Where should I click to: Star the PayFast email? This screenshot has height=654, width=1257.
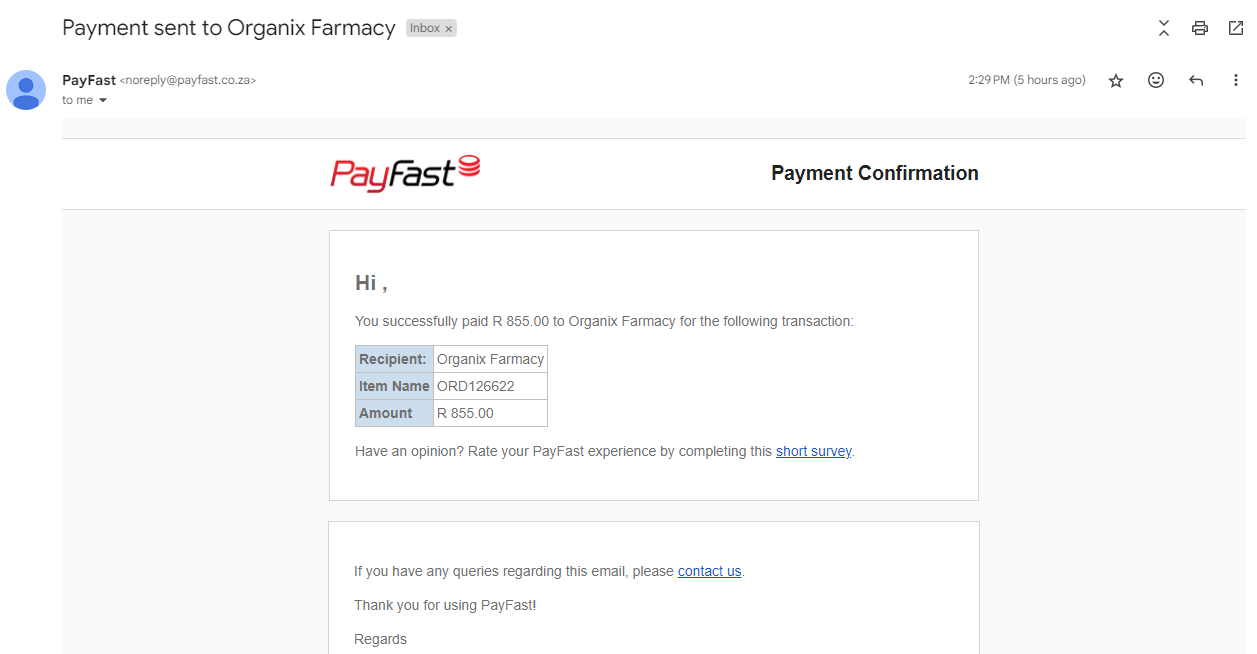(x=1116, y=81)
